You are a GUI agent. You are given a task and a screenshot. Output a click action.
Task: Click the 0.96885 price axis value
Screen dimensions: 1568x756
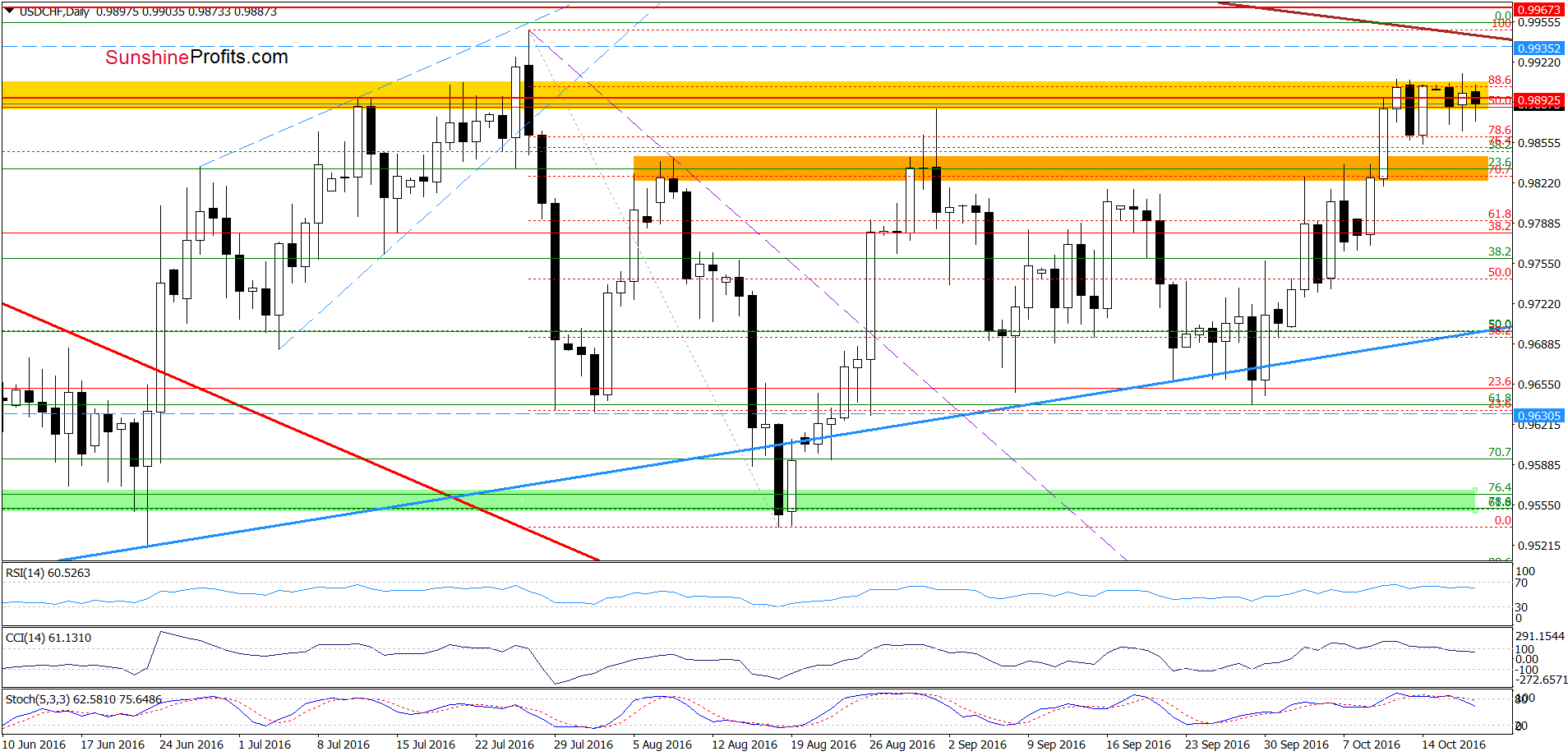click(1538, 344)
